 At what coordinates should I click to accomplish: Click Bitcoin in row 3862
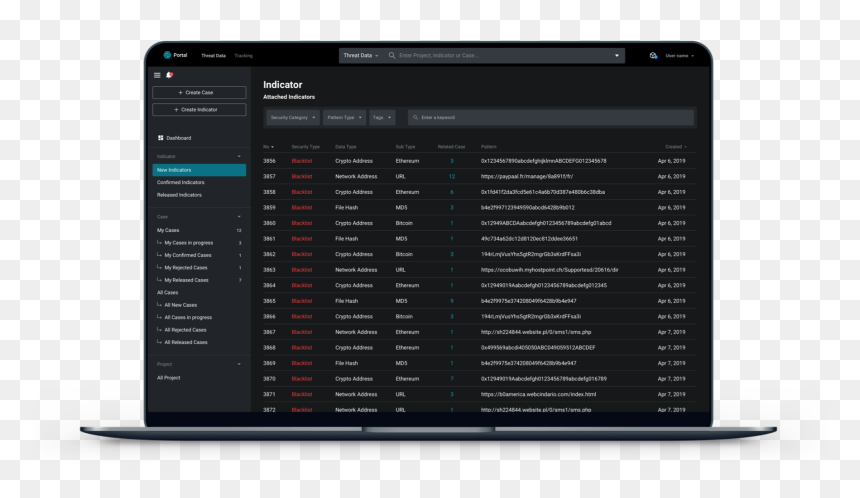tap(404, 254)
